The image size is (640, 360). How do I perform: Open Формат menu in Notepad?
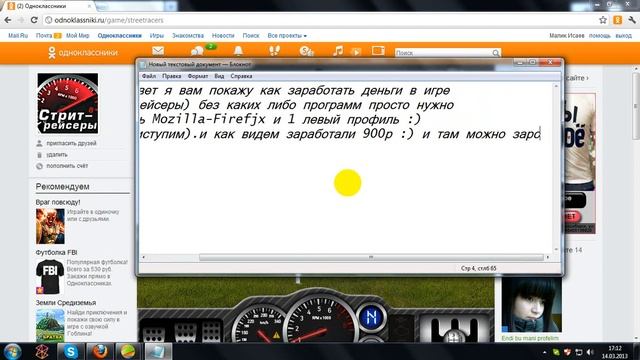coord(198,76)
